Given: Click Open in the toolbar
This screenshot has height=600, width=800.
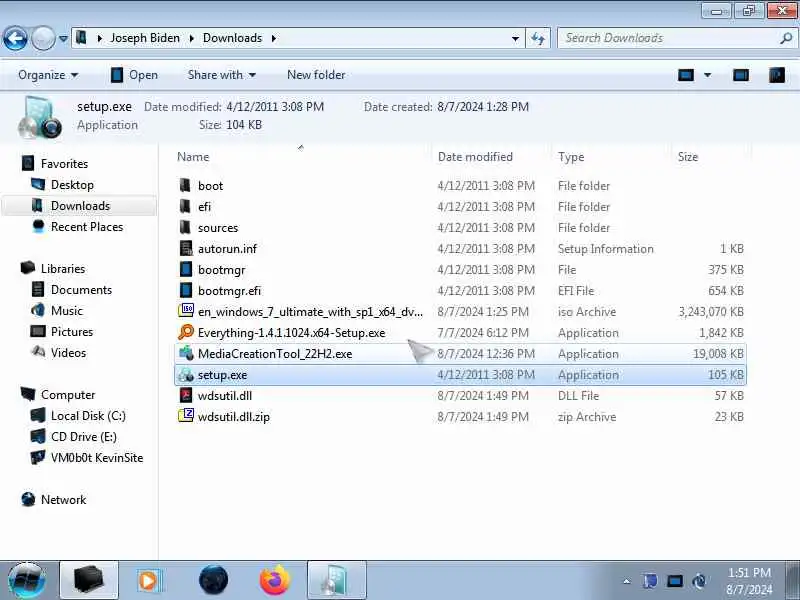Looking at the screenshot, I should (x=134, y=75).
